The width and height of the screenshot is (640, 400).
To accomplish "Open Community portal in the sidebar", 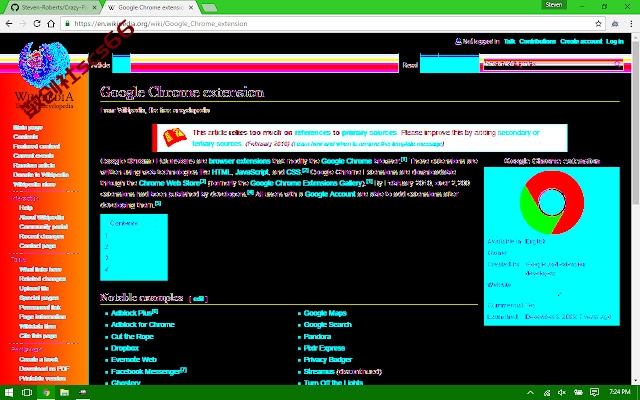I will [43, 227].
